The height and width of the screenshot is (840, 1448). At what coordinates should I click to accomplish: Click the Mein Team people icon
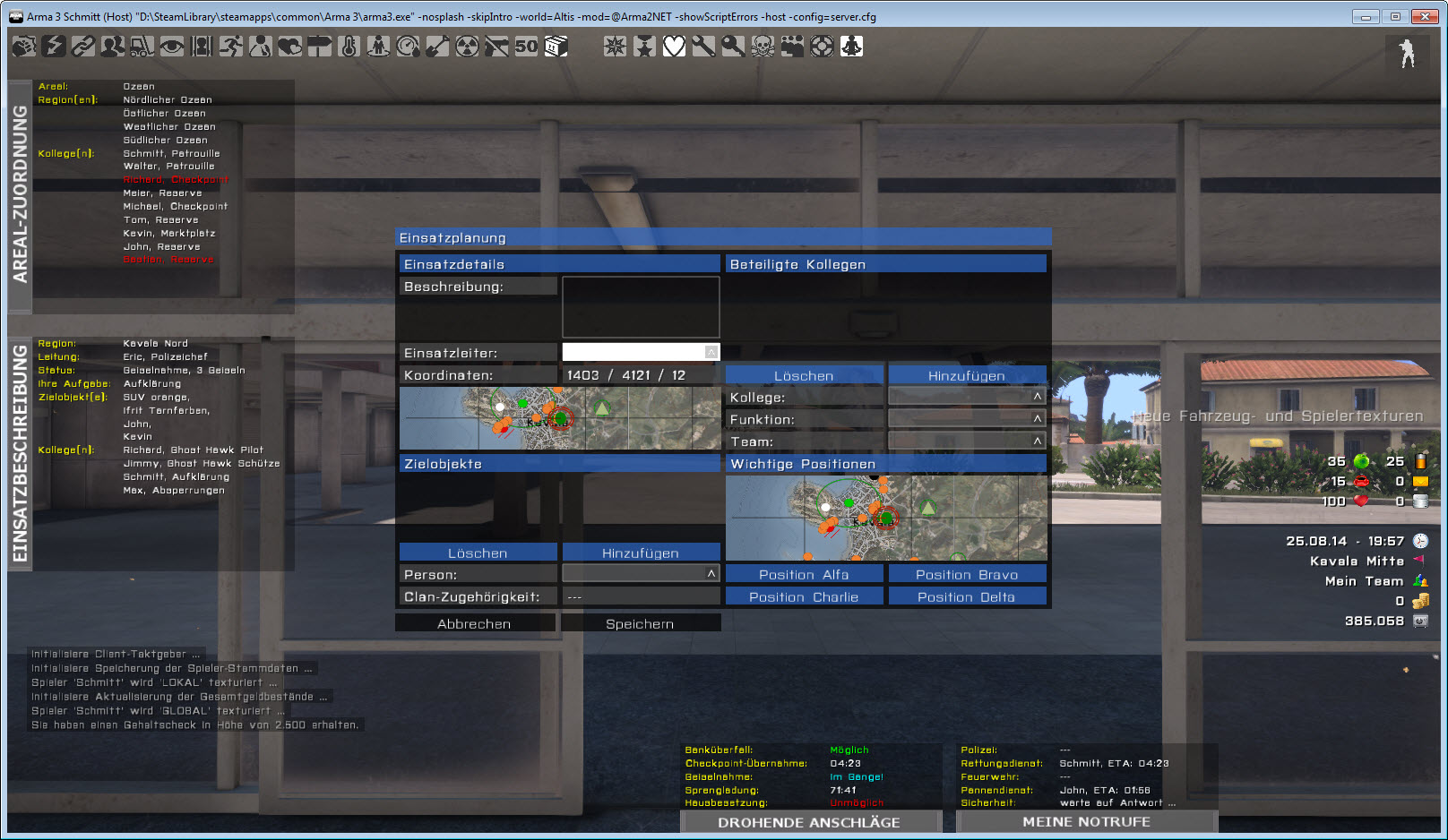coord(1421,581)
